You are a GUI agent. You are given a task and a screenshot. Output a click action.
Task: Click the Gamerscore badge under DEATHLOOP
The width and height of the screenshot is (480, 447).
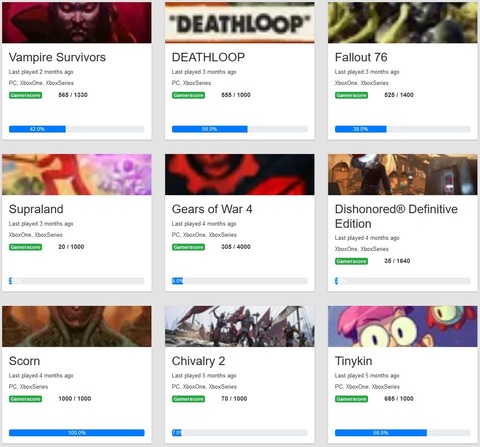pyautogui.click(x=188, y=95)
